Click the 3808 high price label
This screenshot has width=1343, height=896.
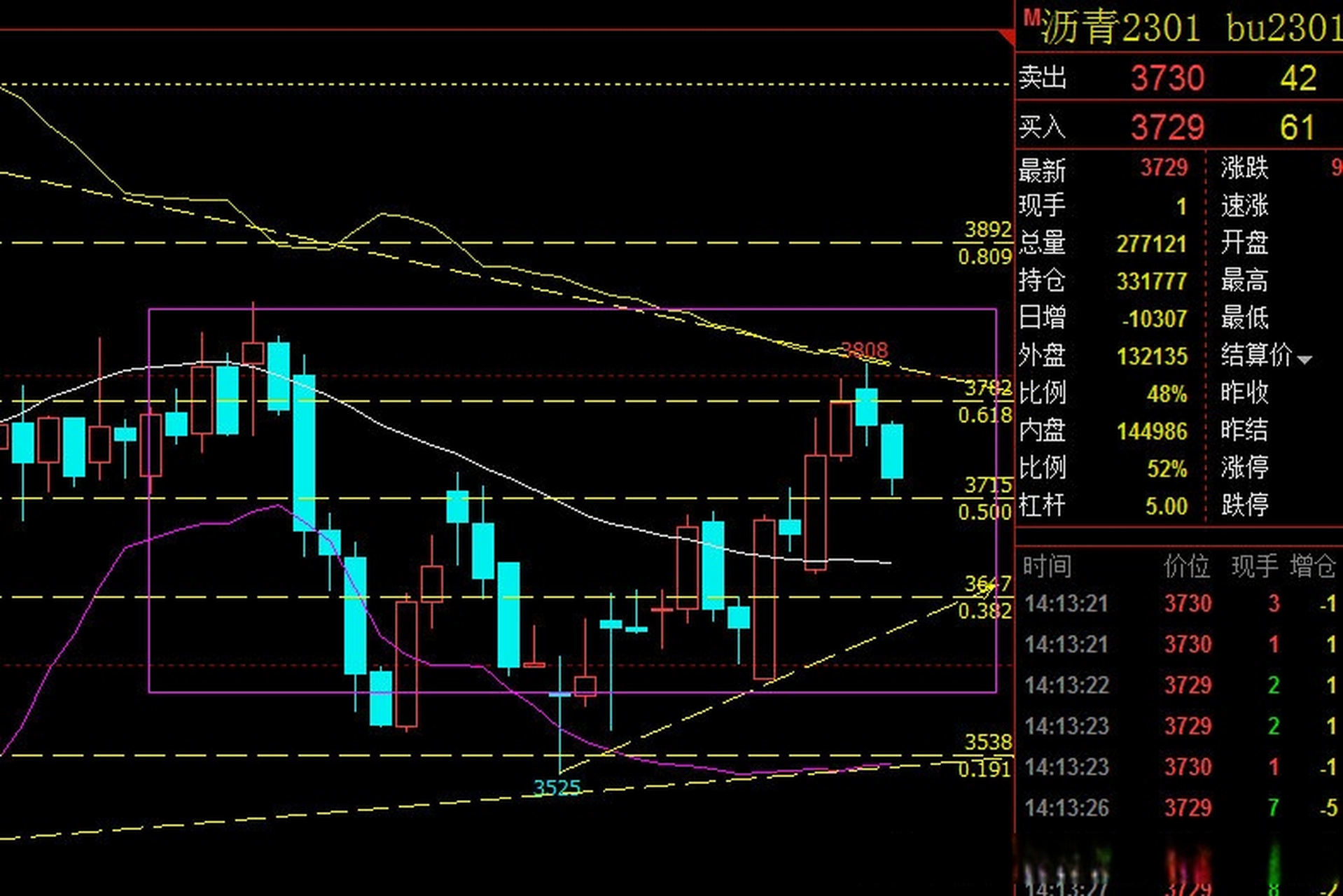(x=864, y=349)
